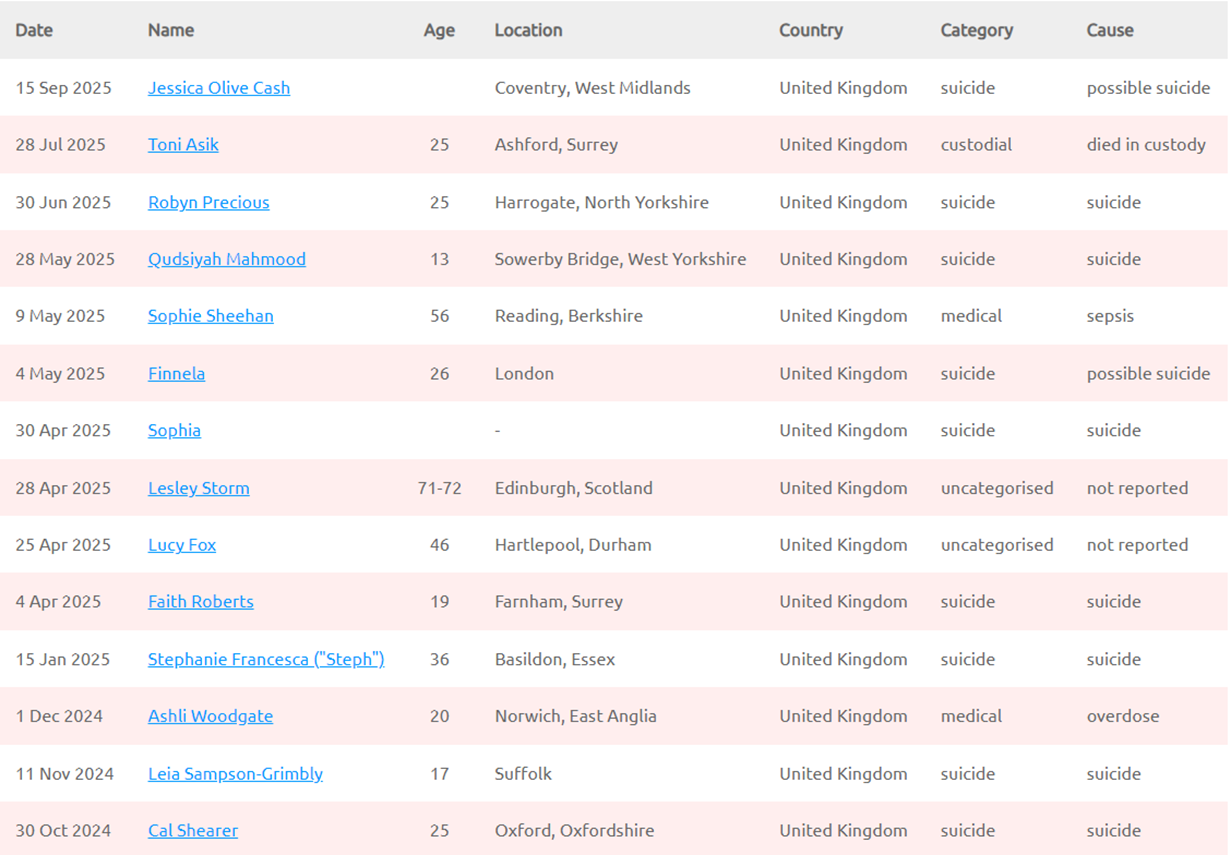Open Robyn Precious entry
The height and width of the screenshot is (855, 1231).
click(208, 202)
